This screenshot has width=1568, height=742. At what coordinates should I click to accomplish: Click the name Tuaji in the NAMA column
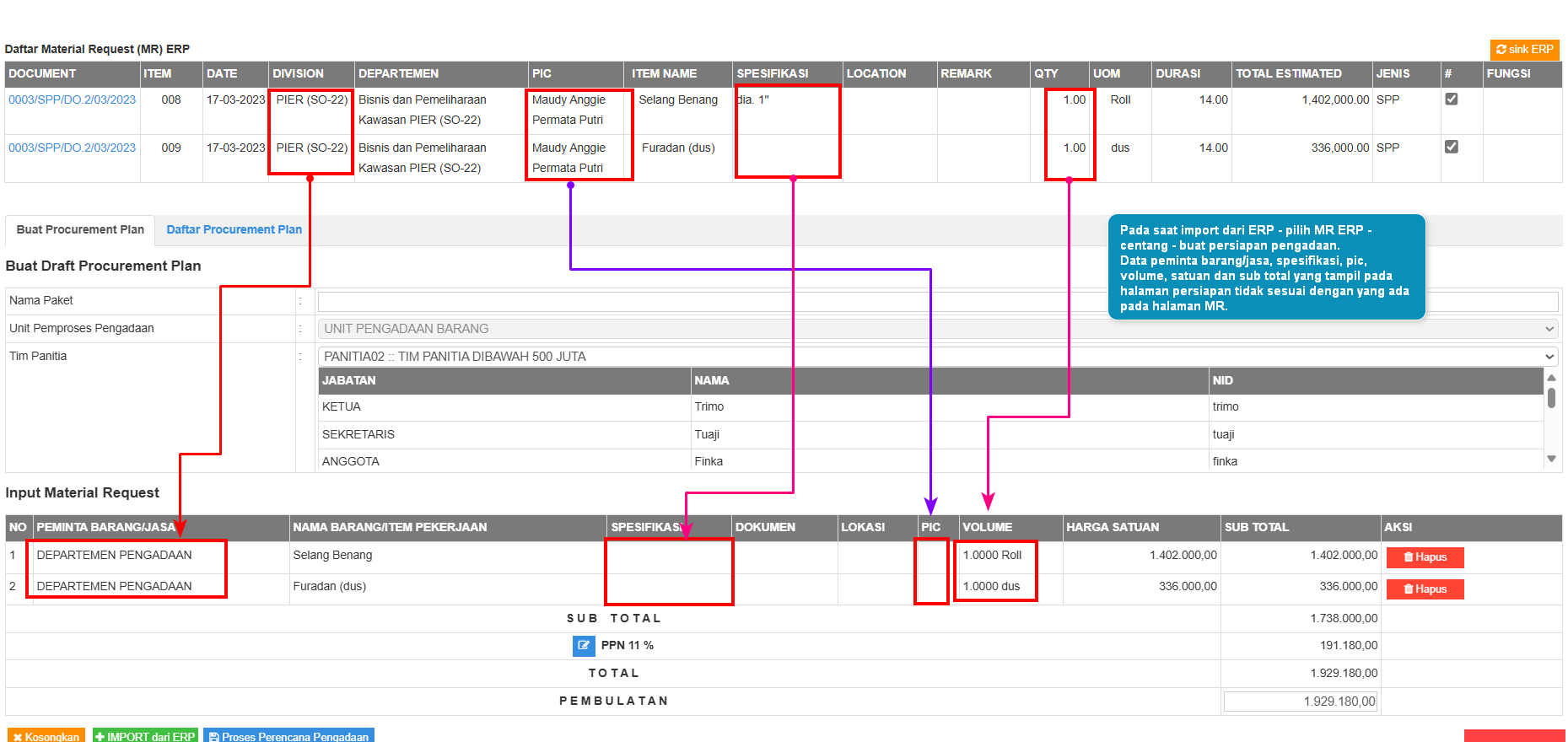tap(707, 435)
